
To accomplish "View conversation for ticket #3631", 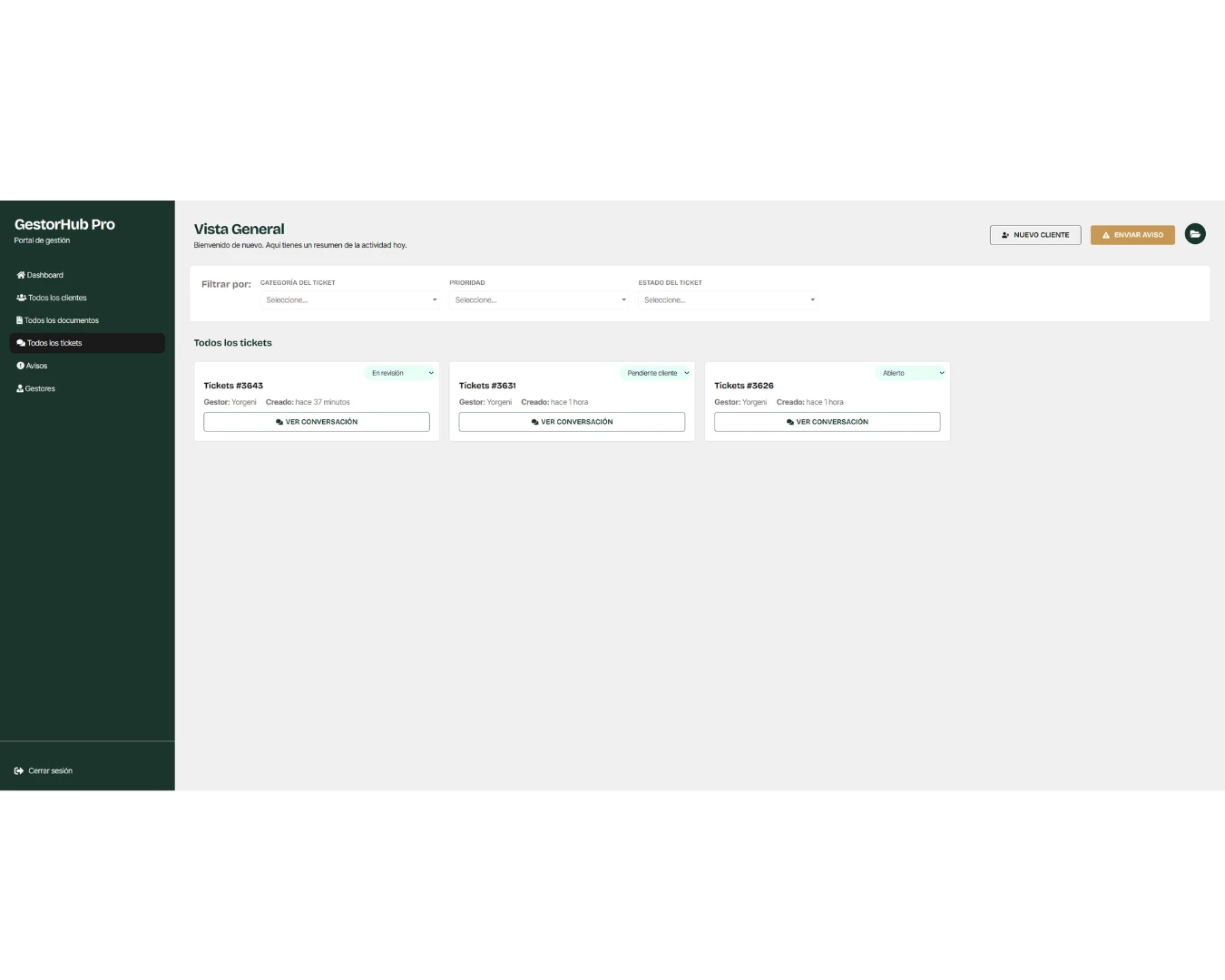I will 572,422.
